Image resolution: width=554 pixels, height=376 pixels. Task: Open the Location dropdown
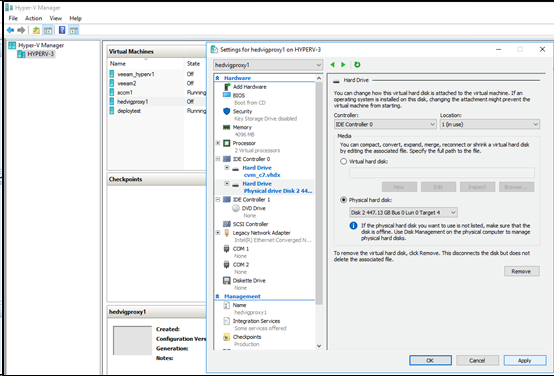pos(490,124)
